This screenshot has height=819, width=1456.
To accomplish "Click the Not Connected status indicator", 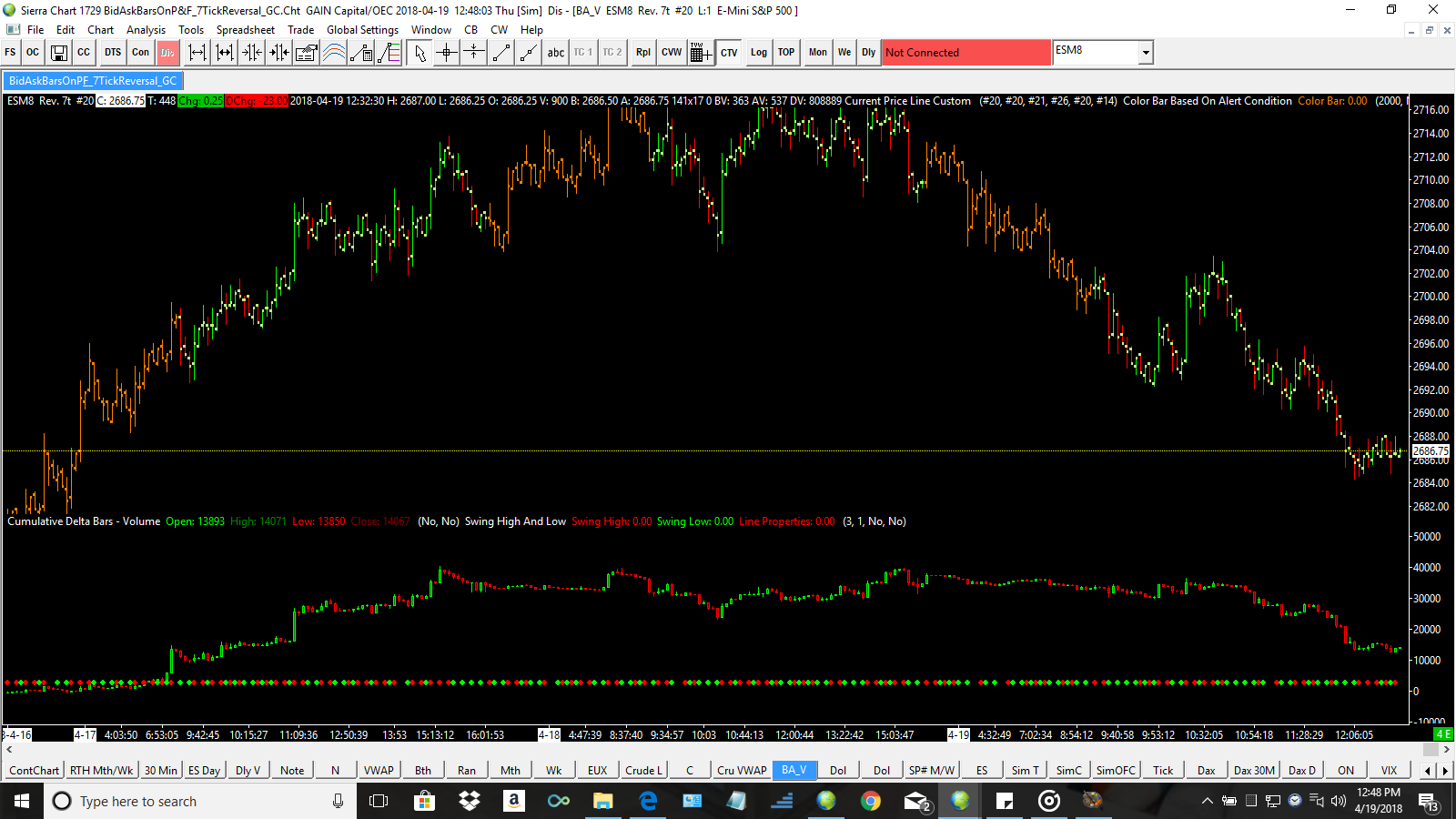I will (966, 53).
